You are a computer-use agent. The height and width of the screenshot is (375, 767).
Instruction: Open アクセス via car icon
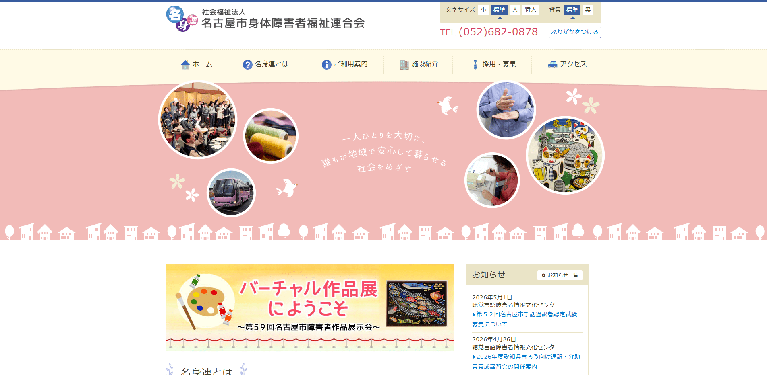567,65
